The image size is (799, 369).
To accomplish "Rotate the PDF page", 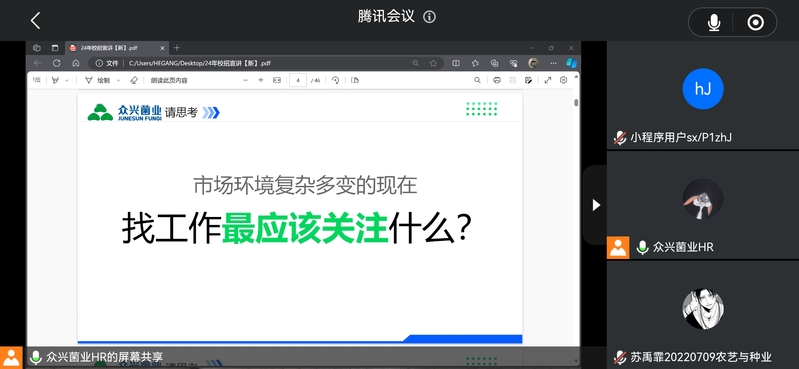I will point(335,80).
